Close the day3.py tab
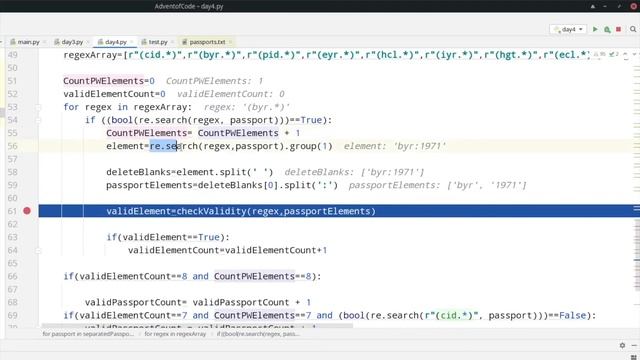 [88, 42]
